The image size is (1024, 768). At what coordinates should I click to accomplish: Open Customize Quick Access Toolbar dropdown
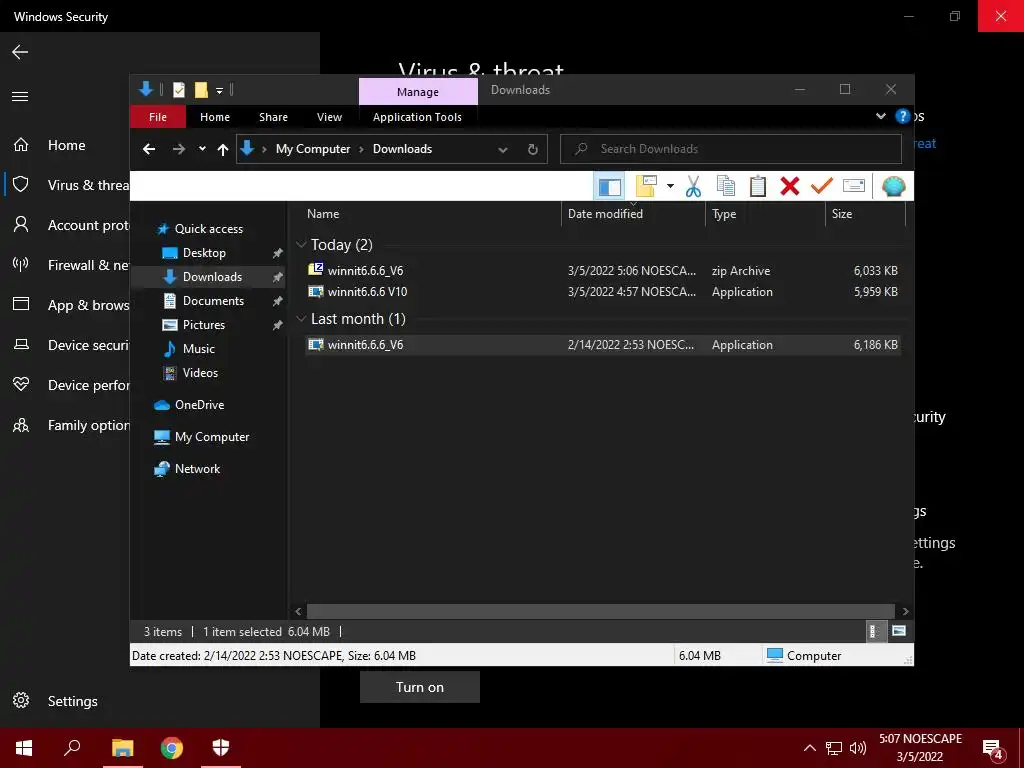click(219, 90)
